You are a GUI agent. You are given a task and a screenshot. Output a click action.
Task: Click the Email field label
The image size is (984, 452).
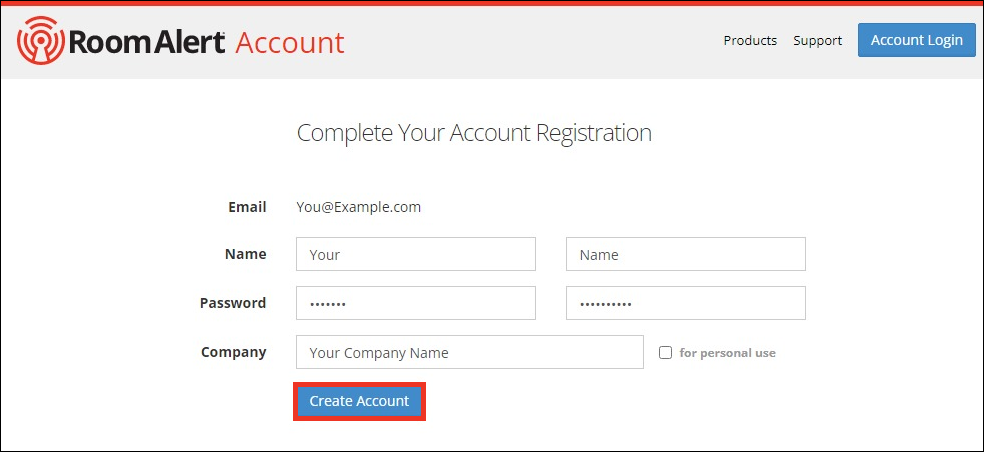(247, 207)
